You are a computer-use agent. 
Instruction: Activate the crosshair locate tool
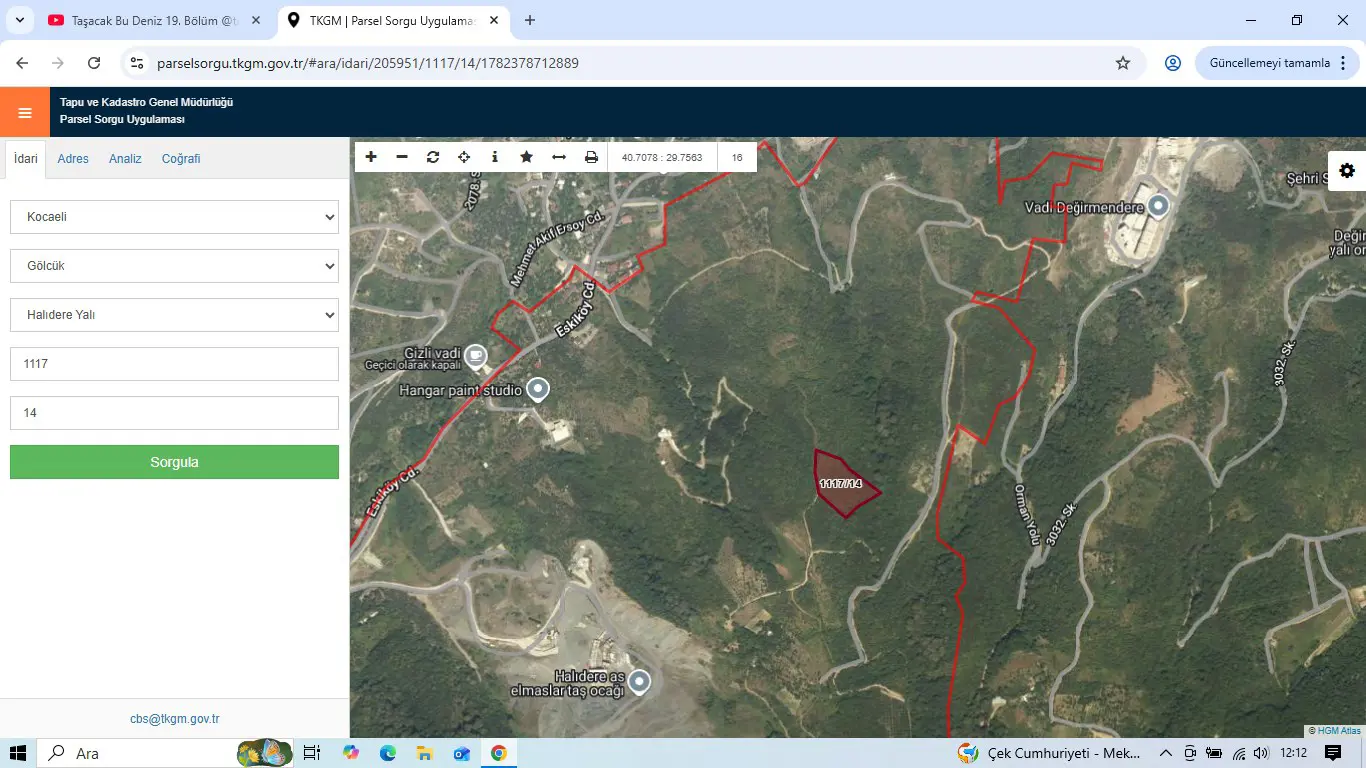464,157
